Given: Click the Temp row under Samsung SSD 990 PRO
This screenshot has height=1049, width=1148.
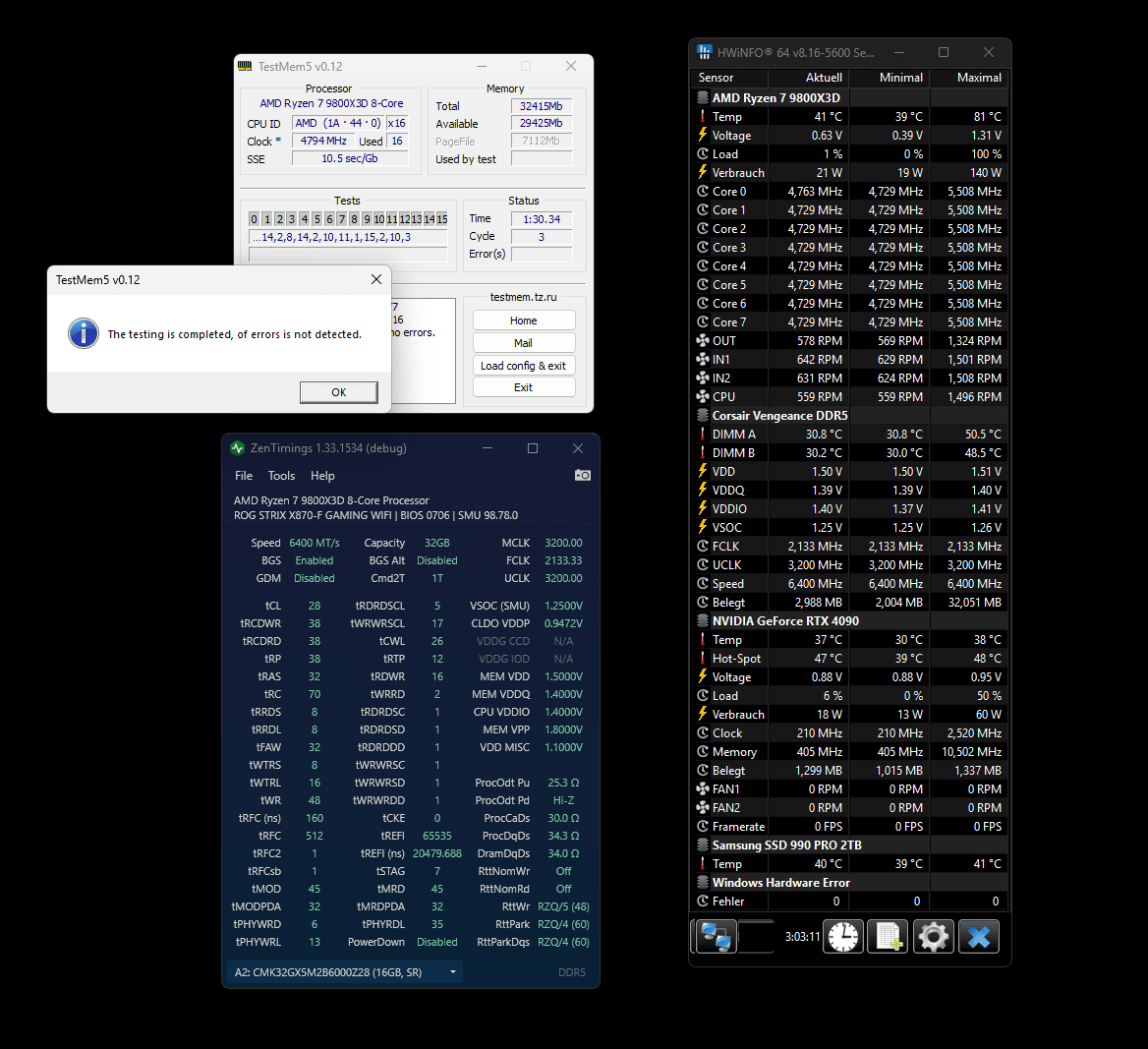Looking at the screenshot, I should pos(849,863).
